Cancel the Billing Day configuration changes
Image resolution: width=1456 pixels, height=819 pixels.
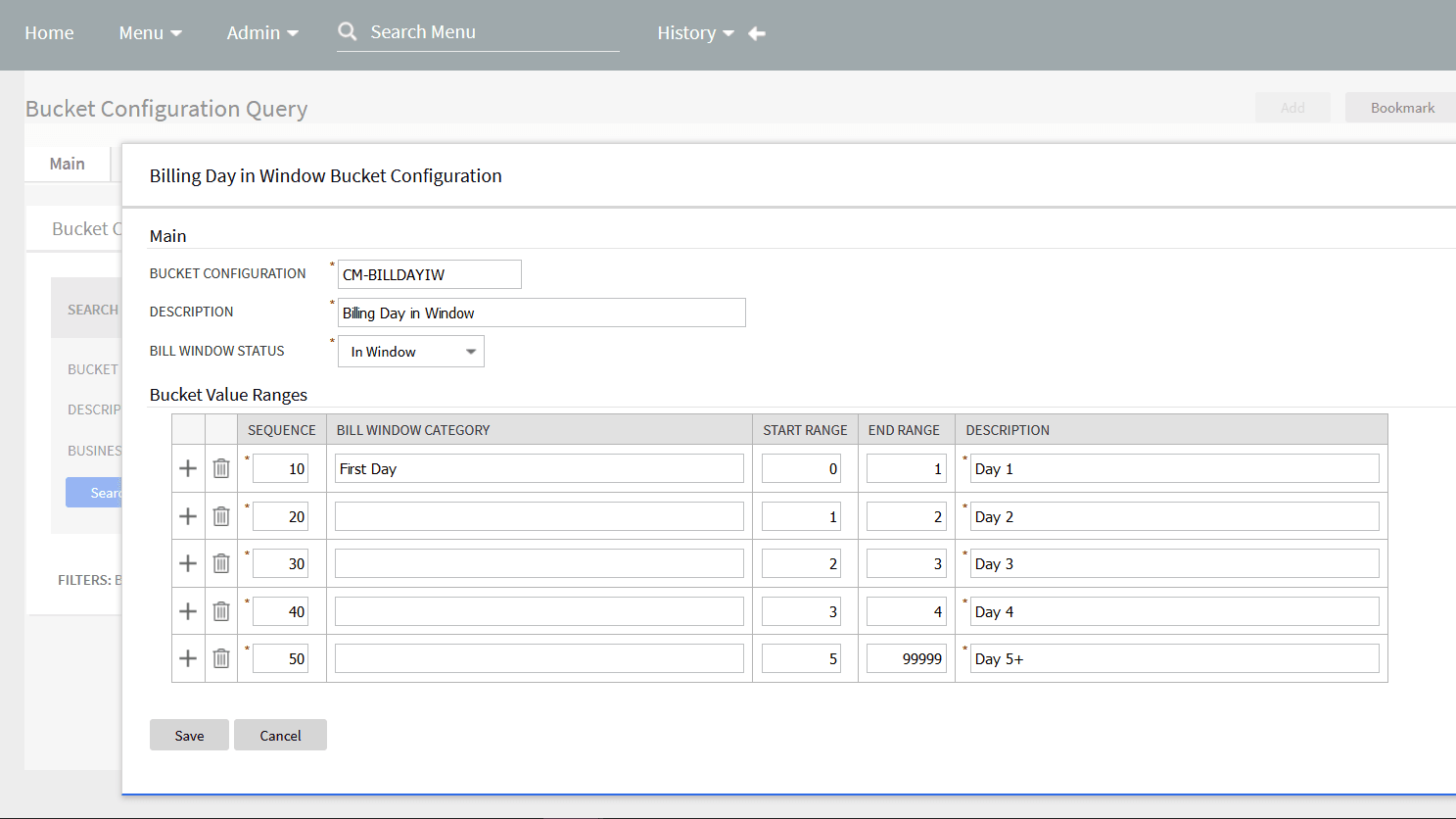(x=280, y=735)
